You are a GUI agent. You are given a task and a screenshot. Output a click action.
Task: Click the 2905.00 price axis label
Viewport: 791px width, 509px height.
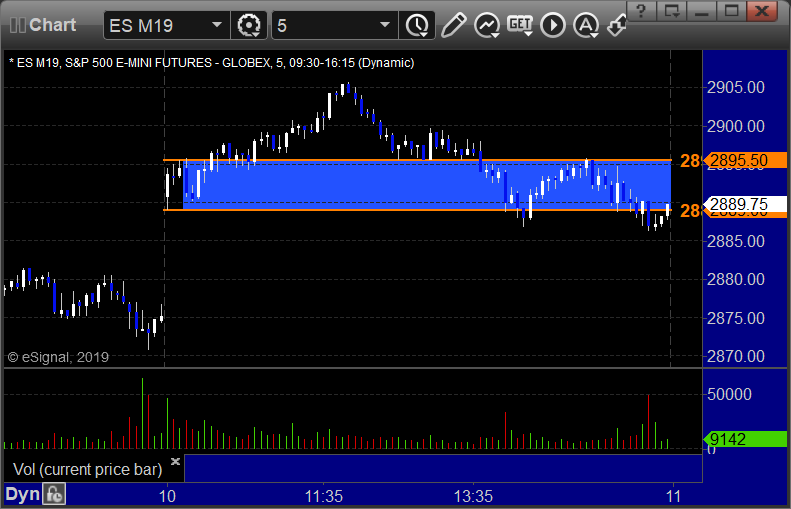(736, 87)
